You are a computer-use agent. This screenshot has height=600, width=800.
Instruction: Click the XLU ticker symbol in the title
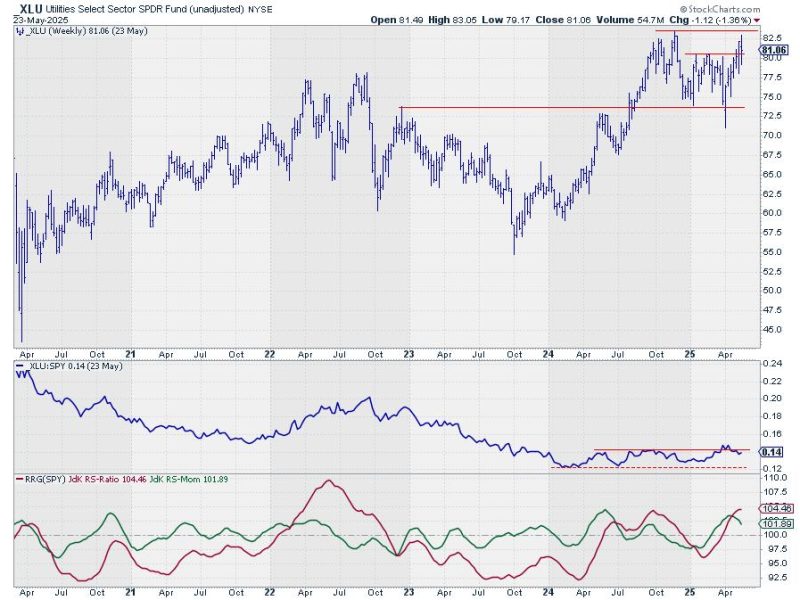click(31, 9)
